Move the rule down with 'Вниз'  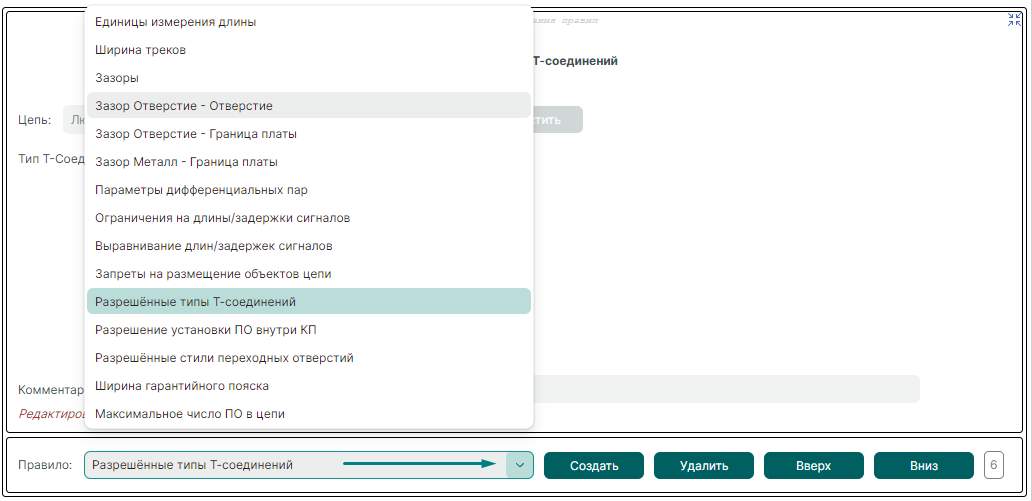(923, 465)
